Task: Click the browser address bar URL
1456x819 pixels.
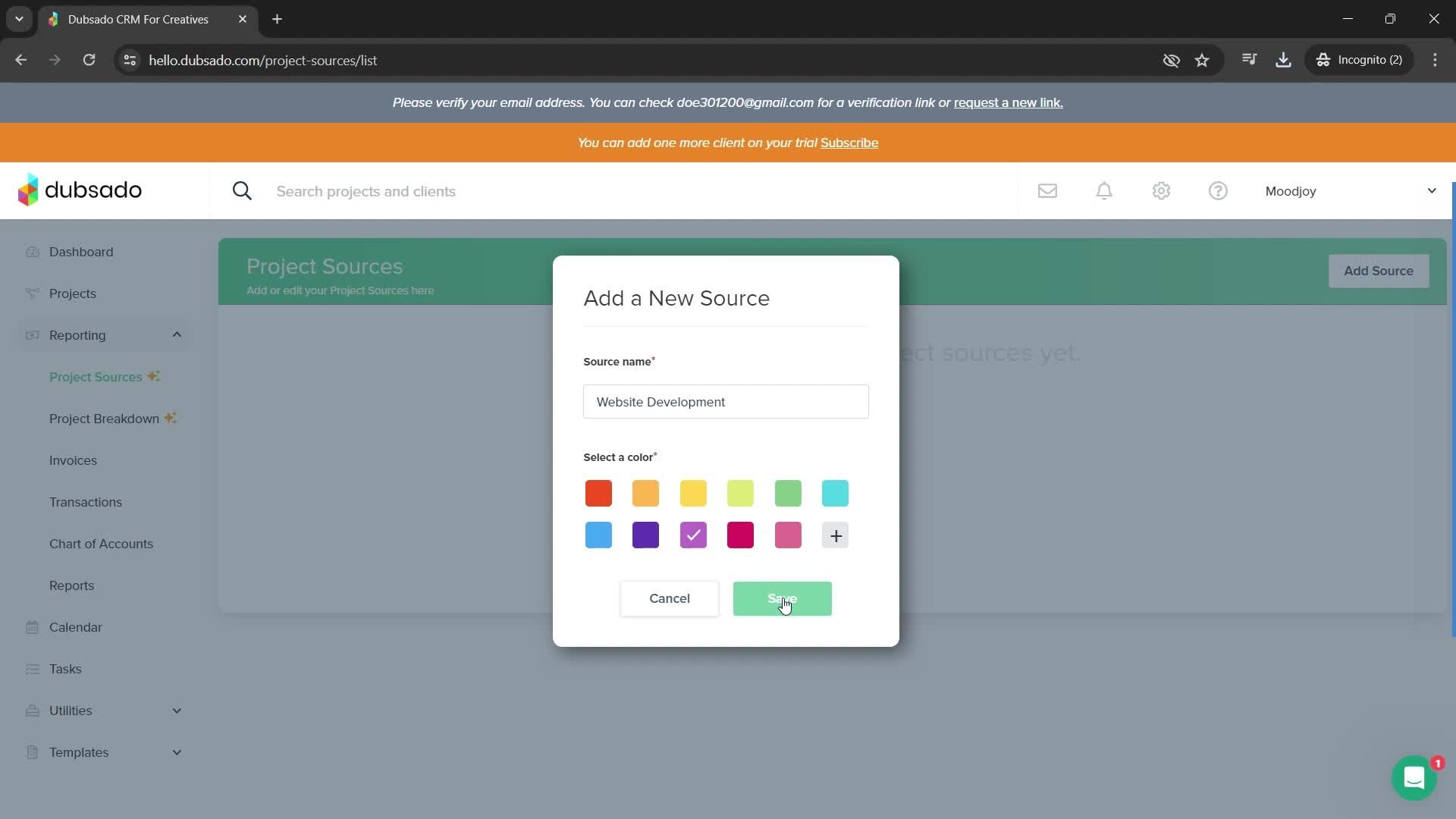Action: tap(263, 60)
